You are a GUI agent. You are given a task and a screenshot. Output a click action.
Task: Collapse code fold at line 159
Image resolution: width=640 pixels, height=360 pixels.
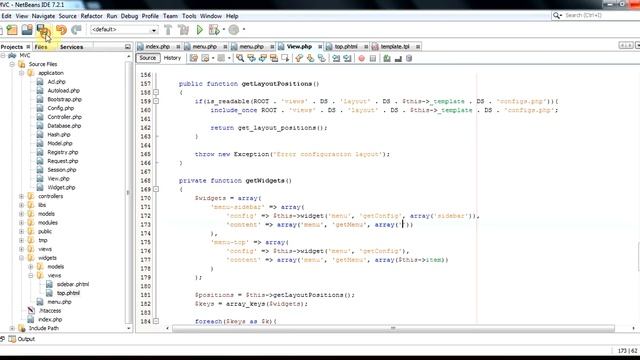[x=156, y=101]
